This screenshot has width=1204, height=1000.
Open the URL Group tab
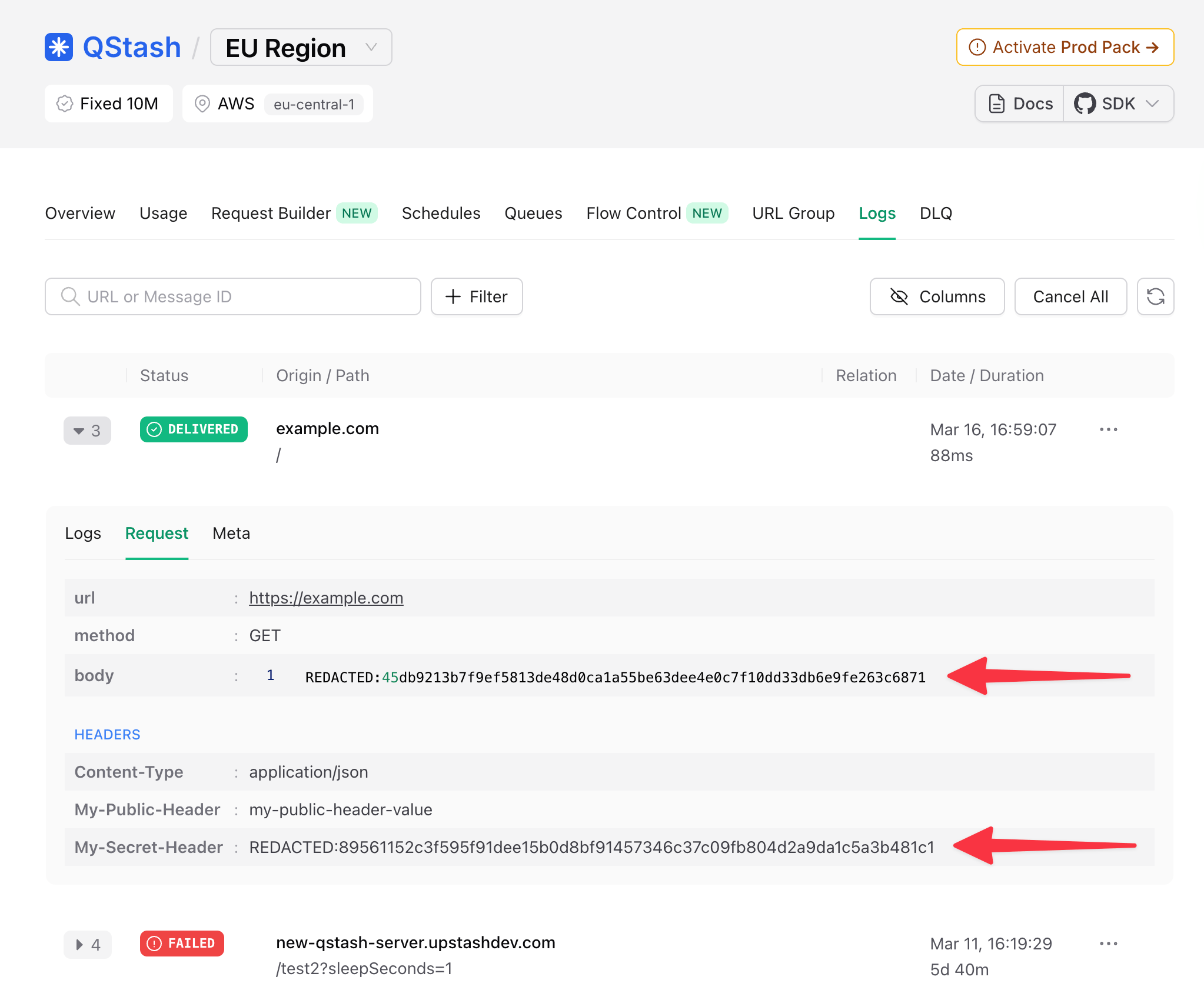[793, 213]
